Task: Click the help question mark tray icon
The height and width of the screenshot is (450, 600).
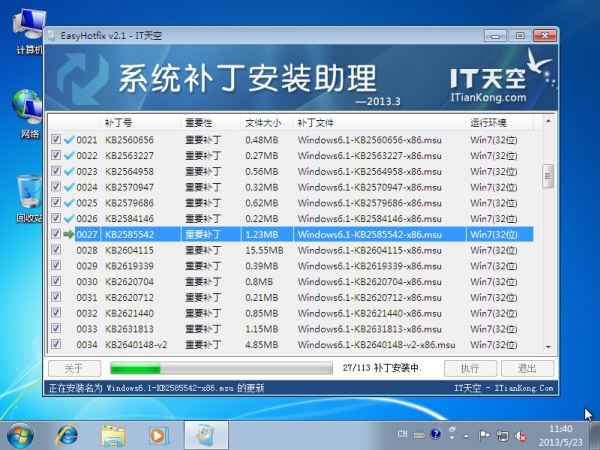Action: pyautogui.click(x=435, y=434)
